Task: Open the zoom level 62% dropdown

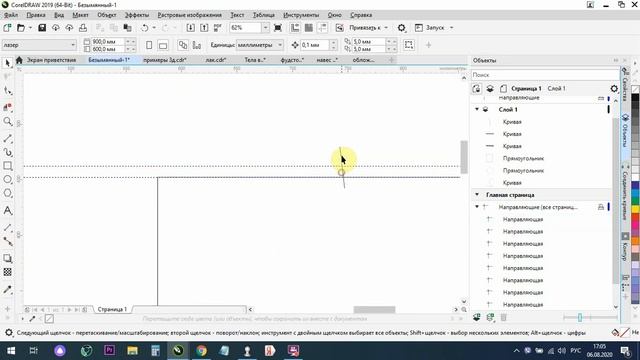Action: coord(265,28)
